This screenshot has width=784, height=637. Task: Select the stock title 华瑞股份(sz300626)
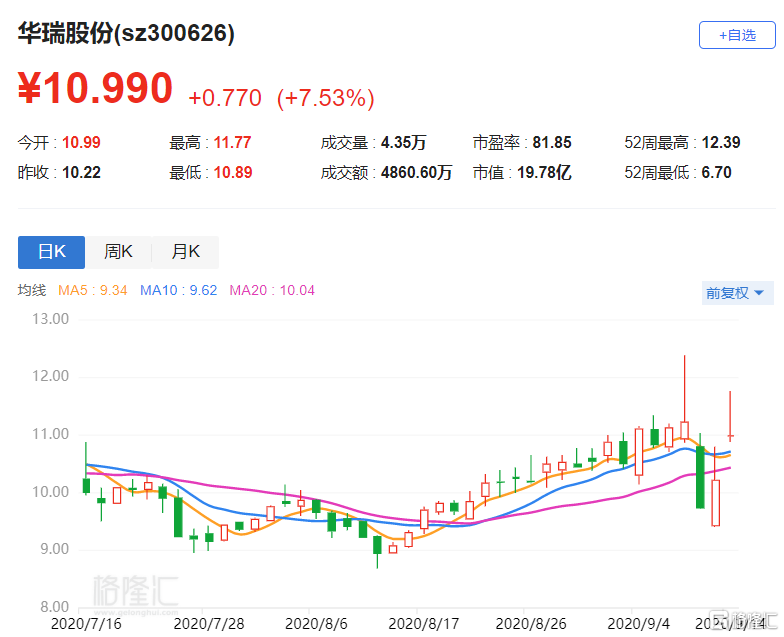pyautogui.click(x=126, y=34)
